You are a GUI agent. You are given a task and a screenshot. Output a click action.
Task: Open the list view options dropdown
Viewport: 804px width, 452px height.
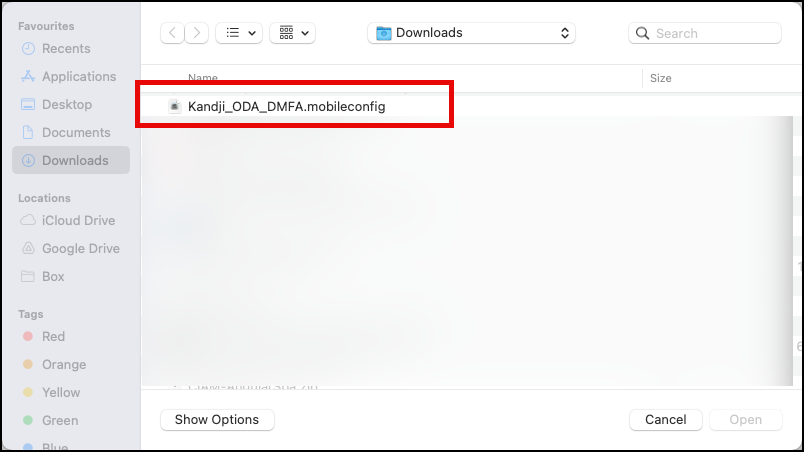pos(239,33)
